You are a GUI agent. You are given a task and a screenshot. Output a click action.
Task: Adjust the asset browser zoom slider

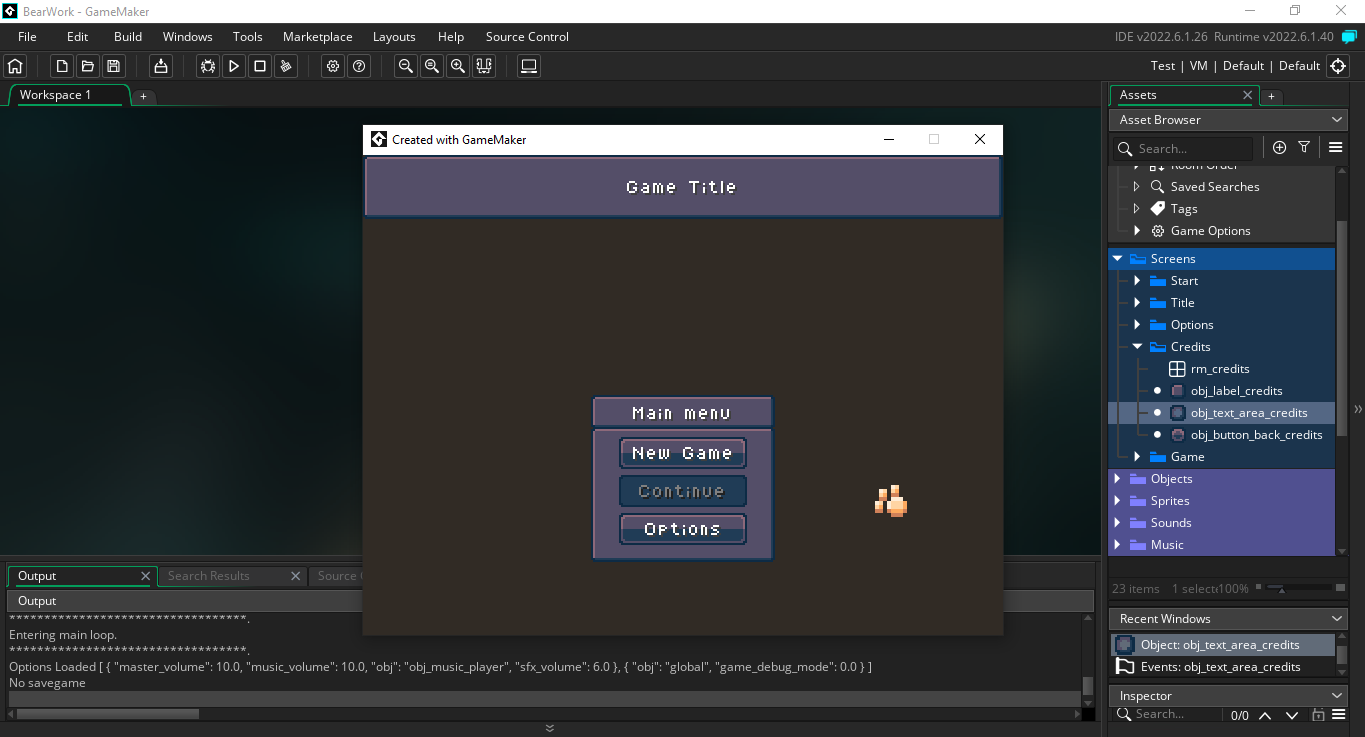(1281, 588)
